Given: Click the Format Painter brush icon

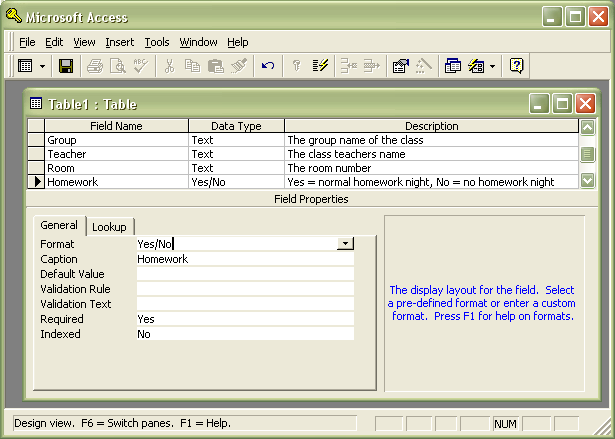Looking at the screenshot, I should coord(238,66).
